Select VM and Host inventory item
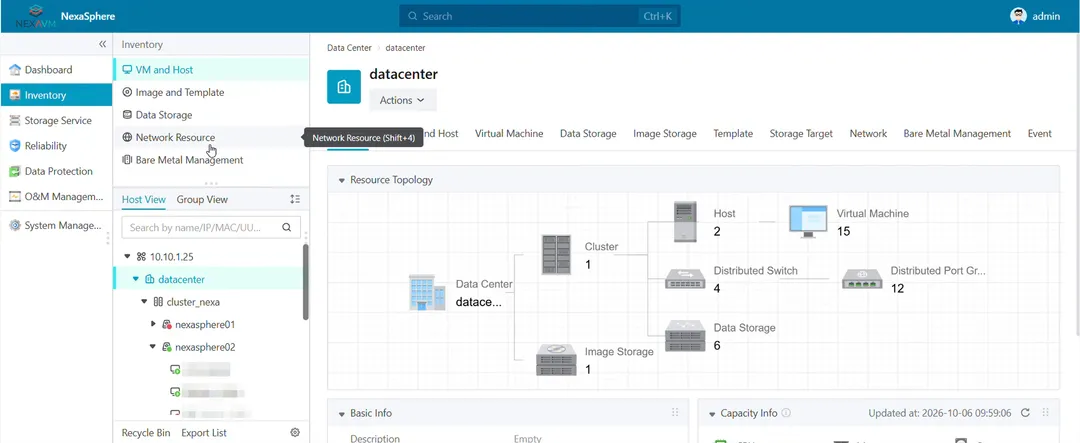 (x=211, y=70)
